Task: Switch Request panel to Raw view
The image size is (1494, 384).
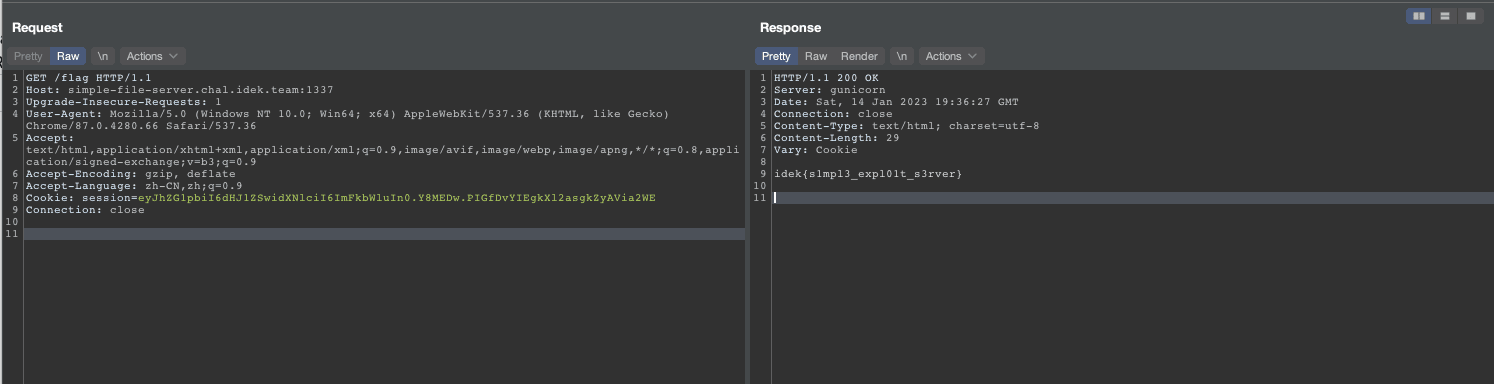Action: [x=68, y=56]
